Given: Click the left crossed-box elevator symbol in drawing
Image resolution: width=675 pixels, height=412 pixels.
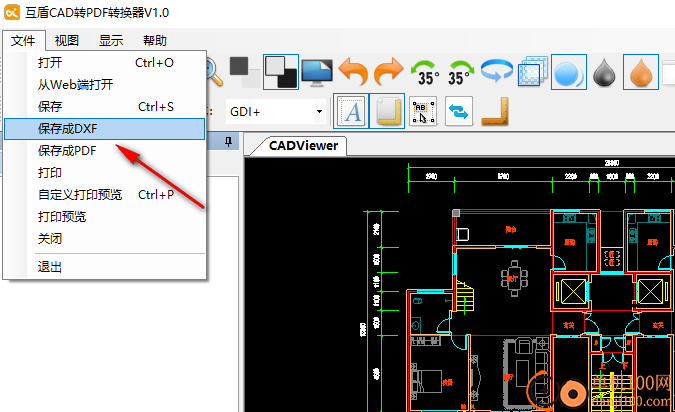Looking at the screenshot, I should coord(573,291).
